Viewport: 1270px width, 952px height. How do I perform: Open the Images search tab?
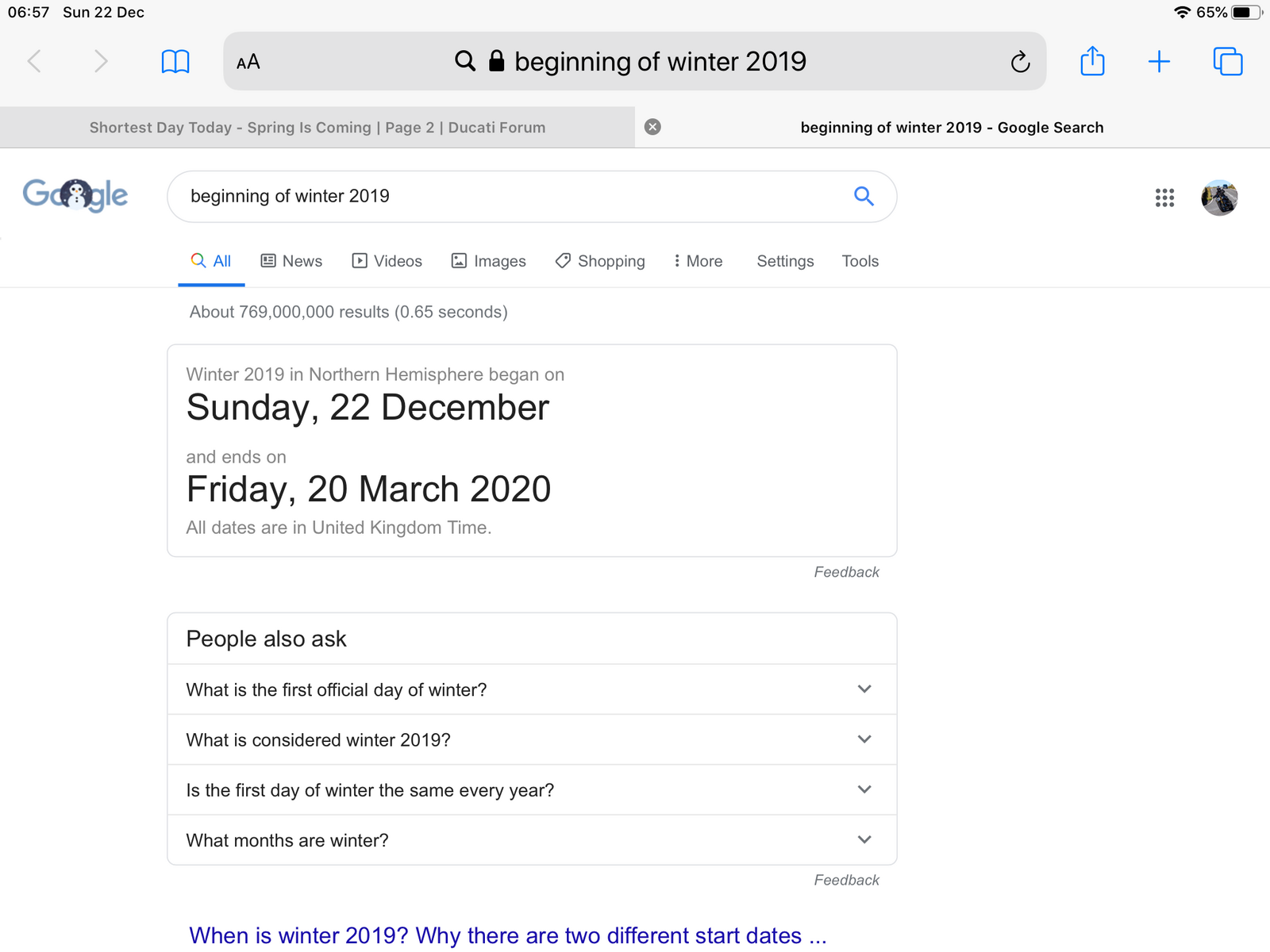click(488, 261)
